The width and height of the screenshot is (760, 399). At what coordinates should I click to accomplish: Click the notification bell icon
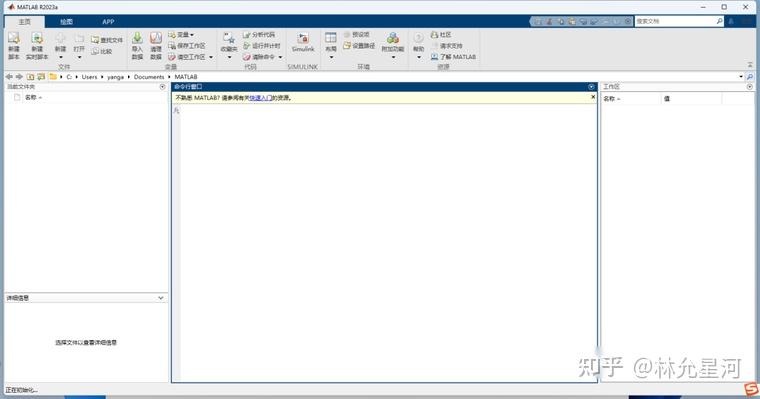(x=731, y=21)
